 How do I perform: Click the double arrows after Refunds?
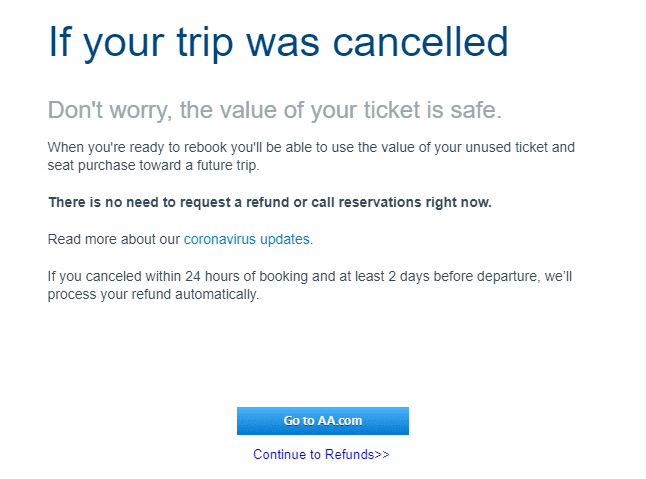(x=382, y=454)
